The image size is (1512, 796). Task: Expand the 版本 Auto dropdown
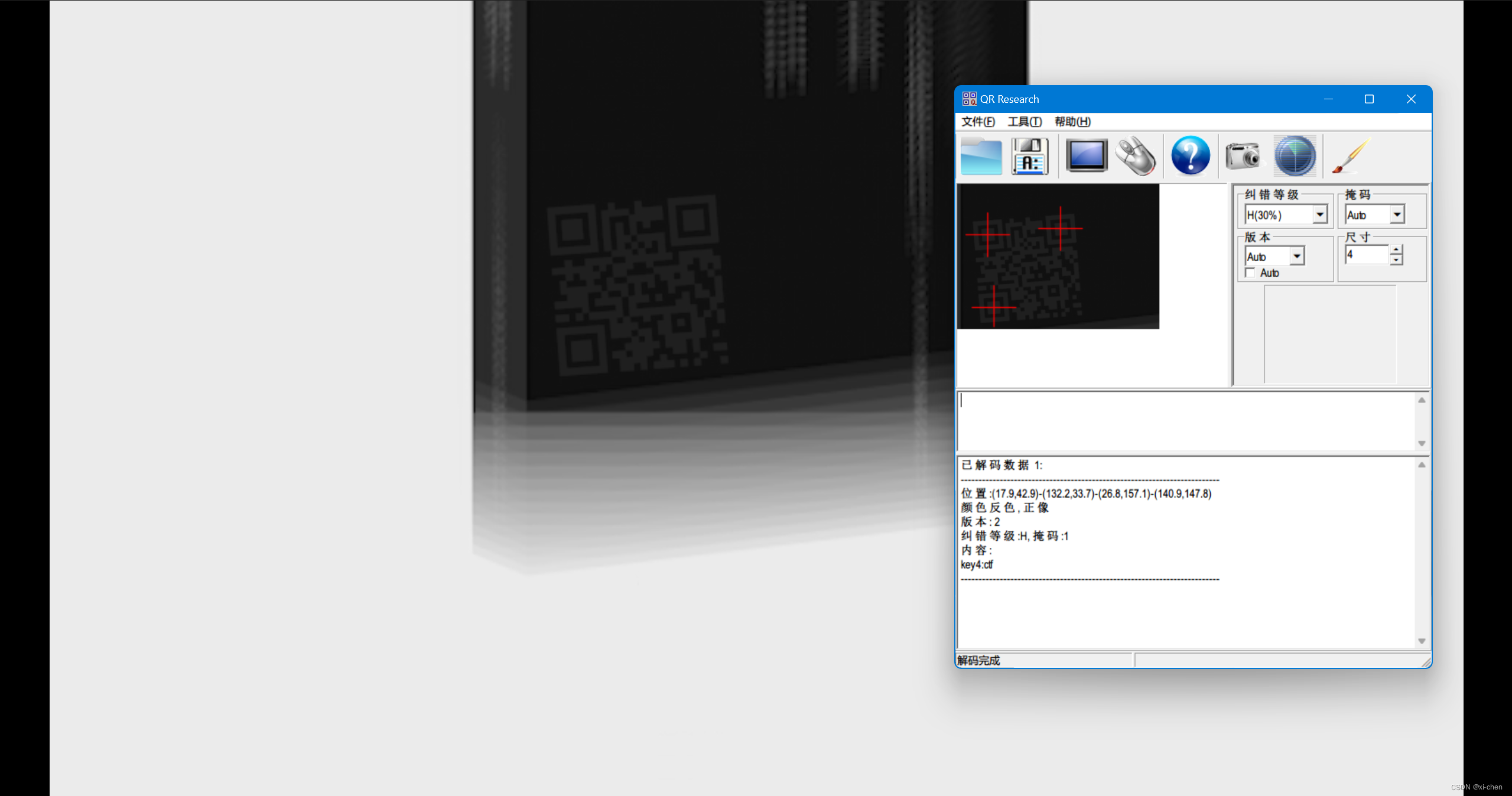pyautogui.click(x=1296, y=255)
